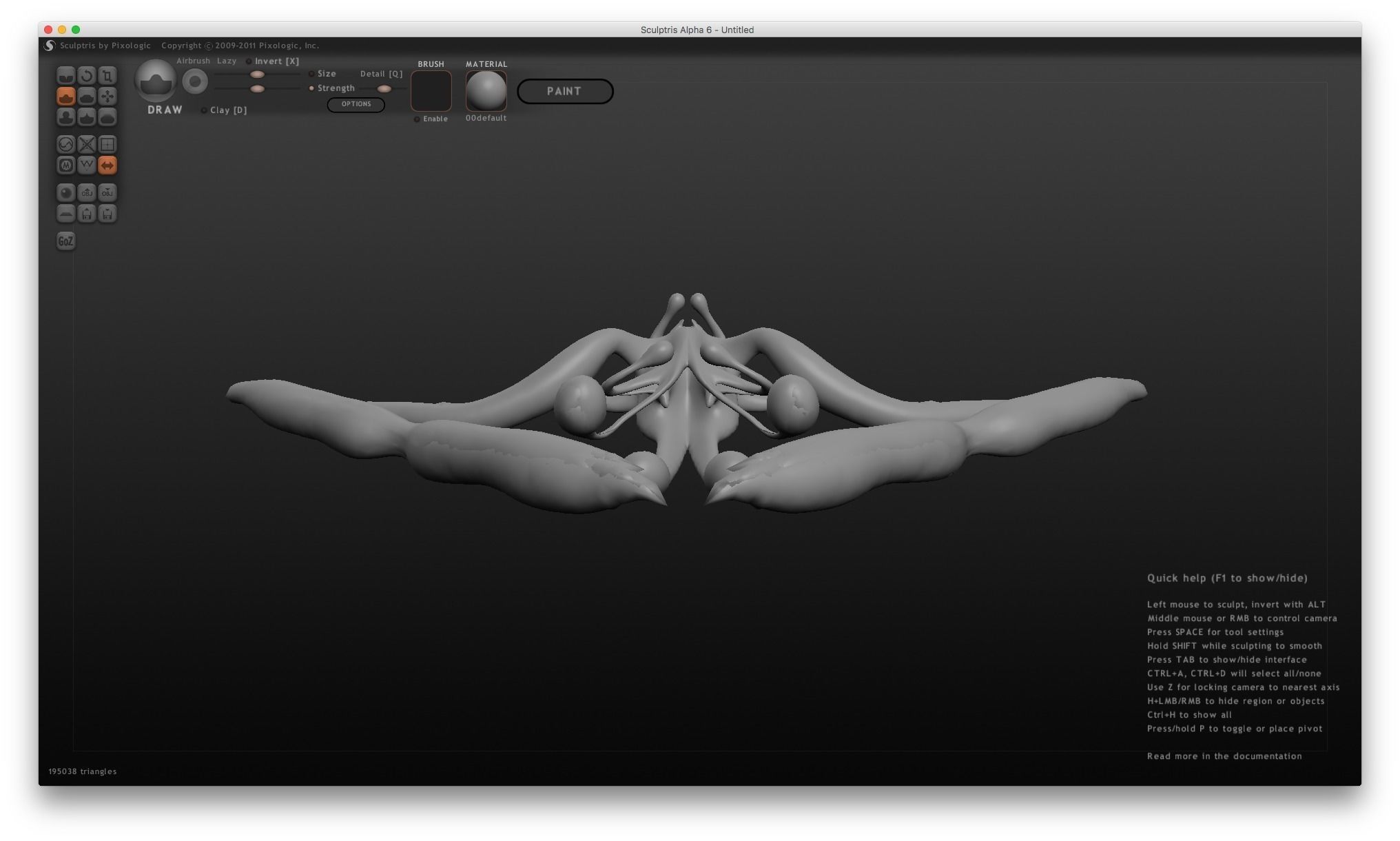Screen dimensions: 1400x841
Task: Toggle the Wireframe display icon
Action: coord(86,165)
